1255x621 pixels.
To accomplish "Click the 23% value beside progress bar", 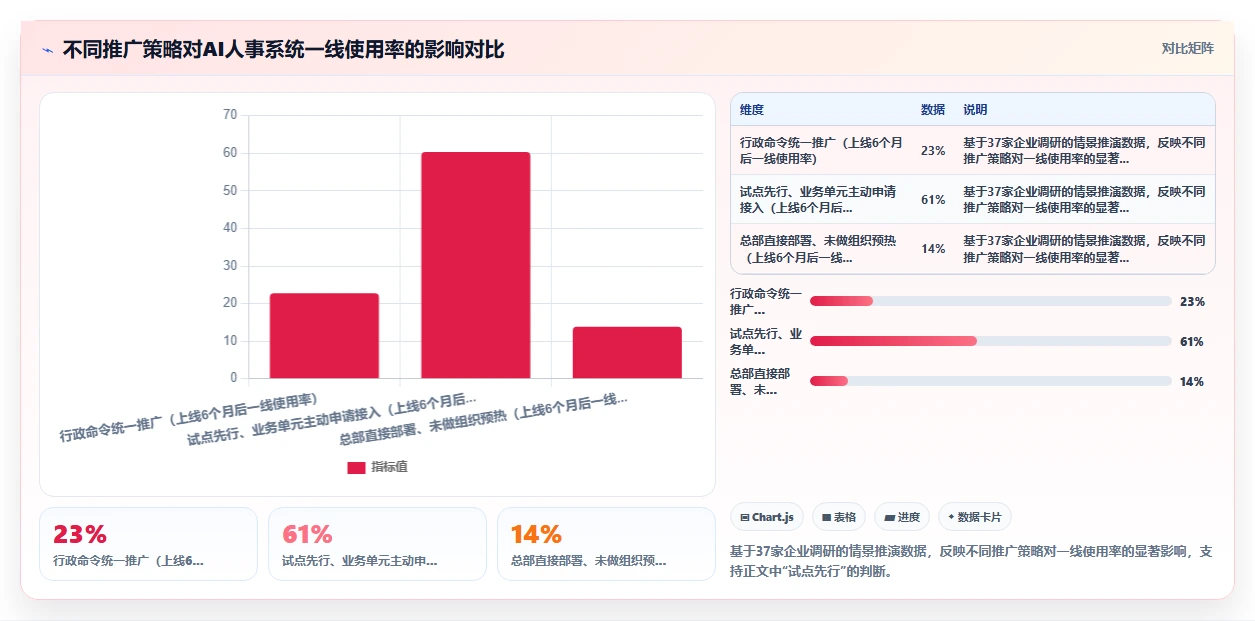I will click(x=1192, y=301).
